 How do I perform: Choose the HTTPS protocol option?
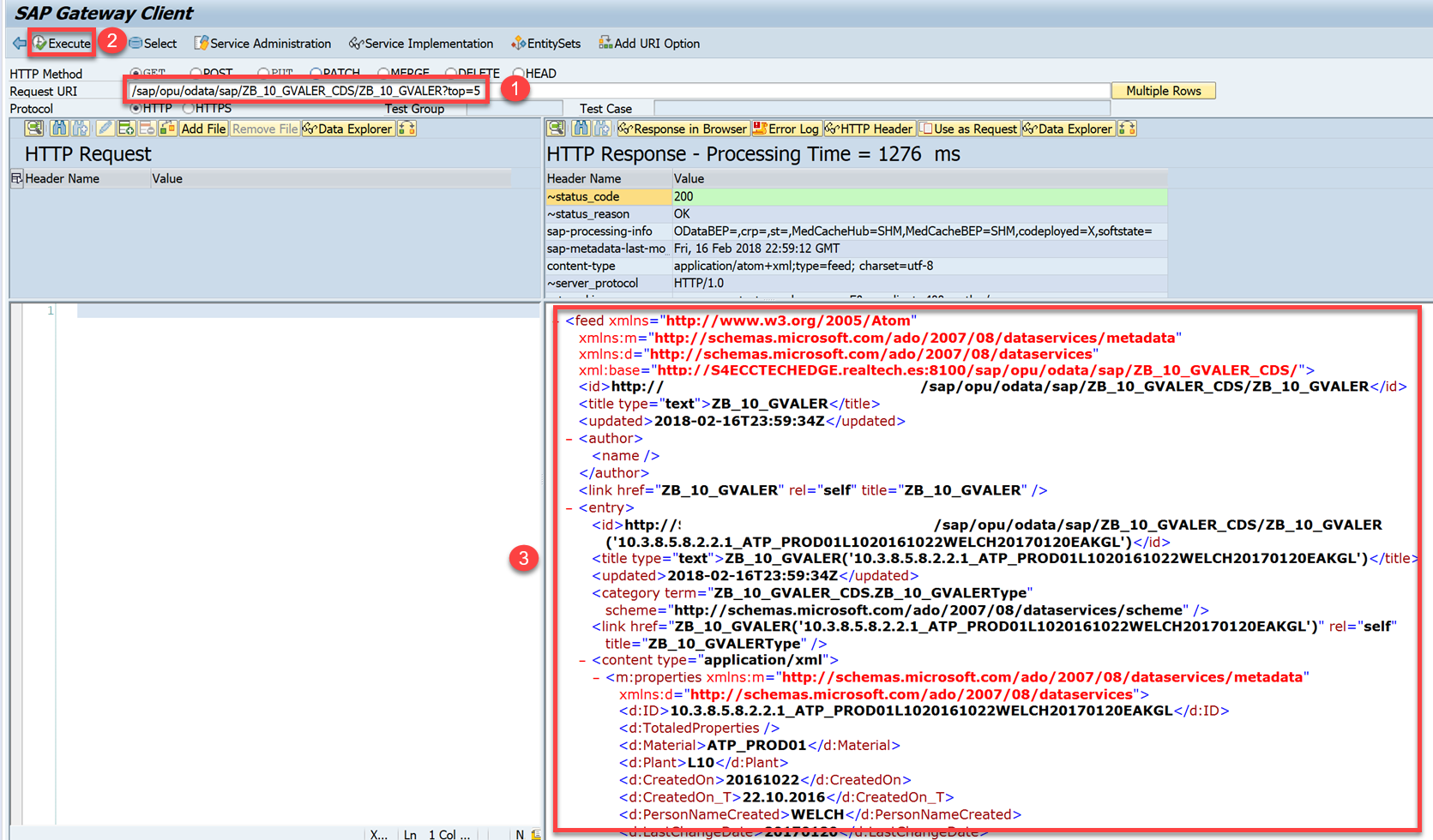point(189,108)
